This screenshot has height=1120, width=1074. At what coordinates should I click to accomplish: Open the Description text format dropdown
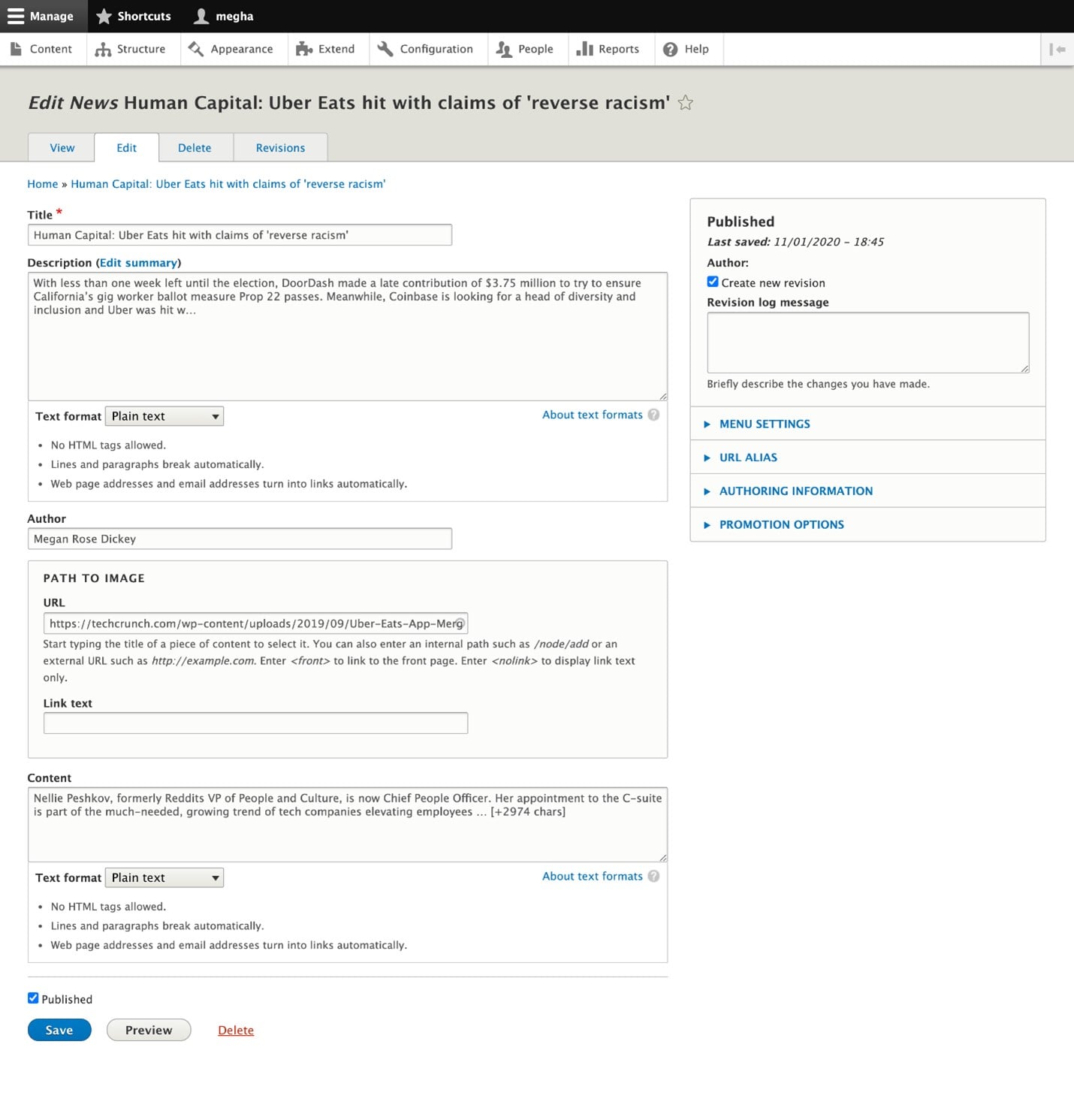click(x=164, y=416)
